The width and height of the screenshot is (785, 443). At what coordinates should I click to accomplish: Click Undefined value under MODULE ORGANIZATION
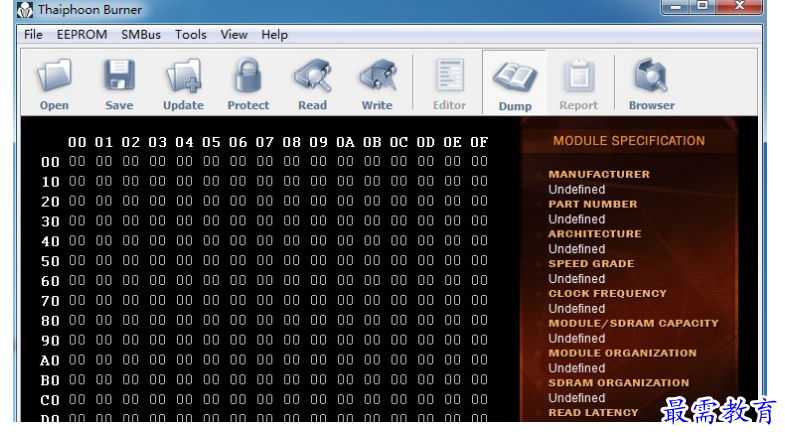[576, 368]
